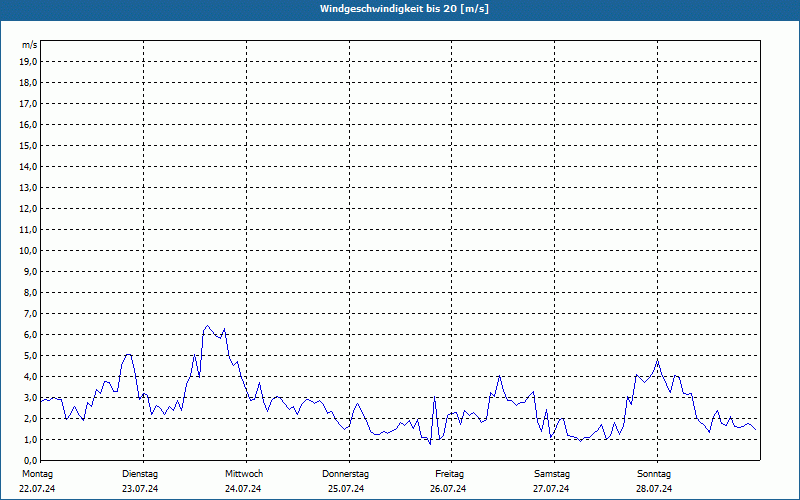800x500 pixels.
Task: Click the '13,0' axis value
Action: point(29,188)
